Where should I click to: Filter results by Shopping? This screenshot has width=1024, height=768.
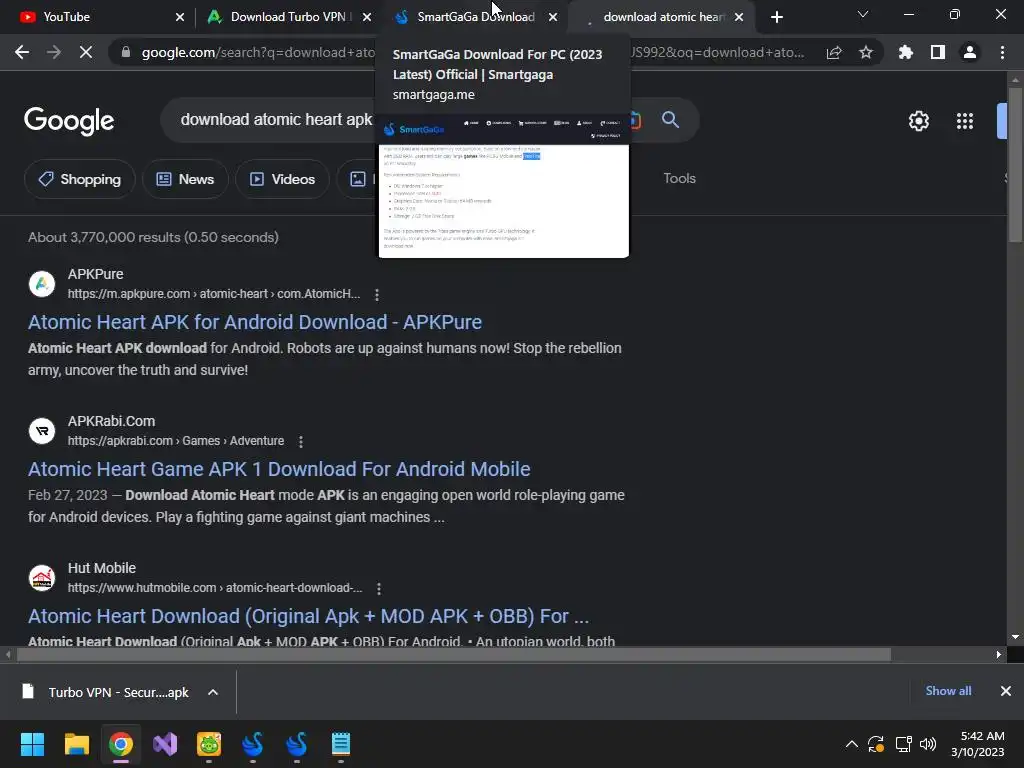pyautogui.click(x=80, y=179)
